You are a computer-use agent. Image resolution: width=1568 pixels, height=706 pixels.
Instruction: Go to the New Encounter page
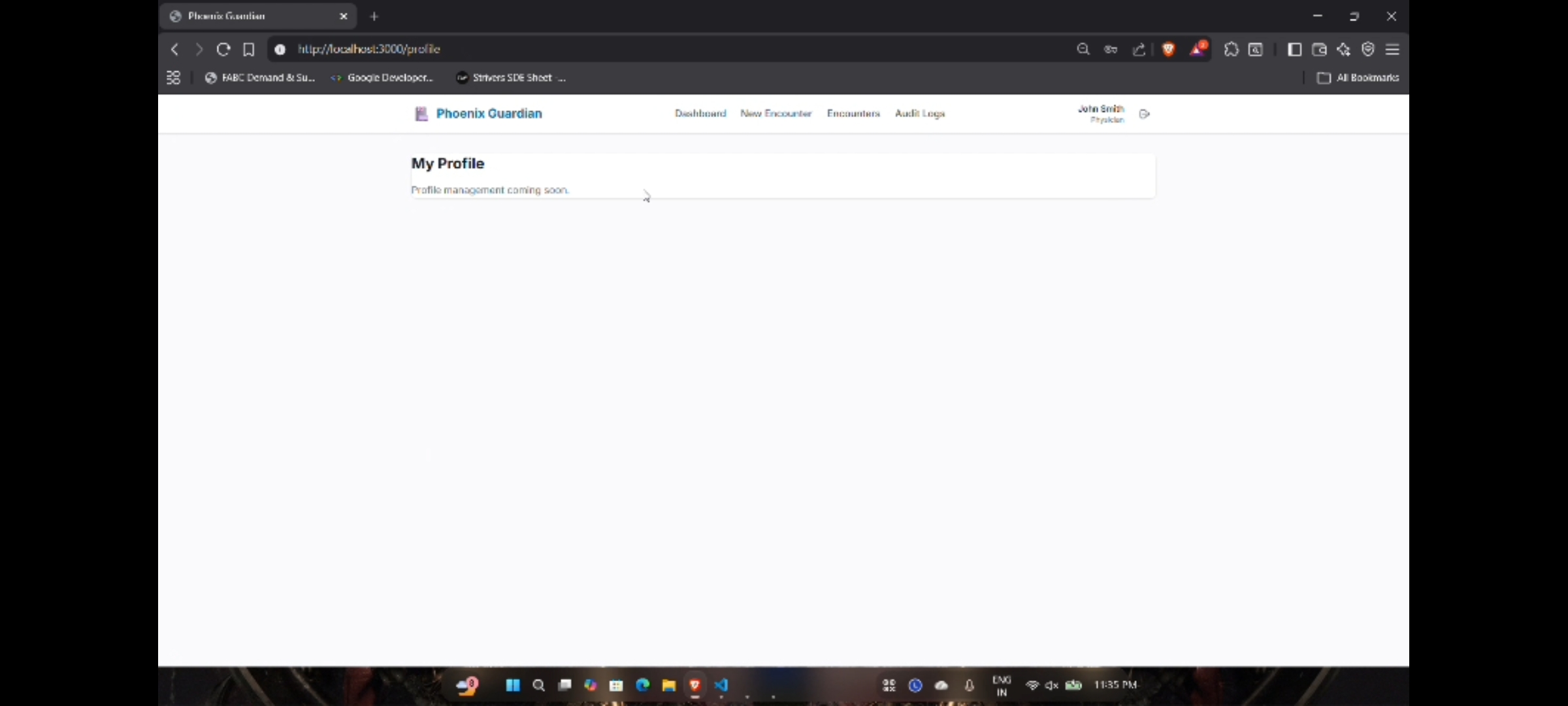point(776,114)
